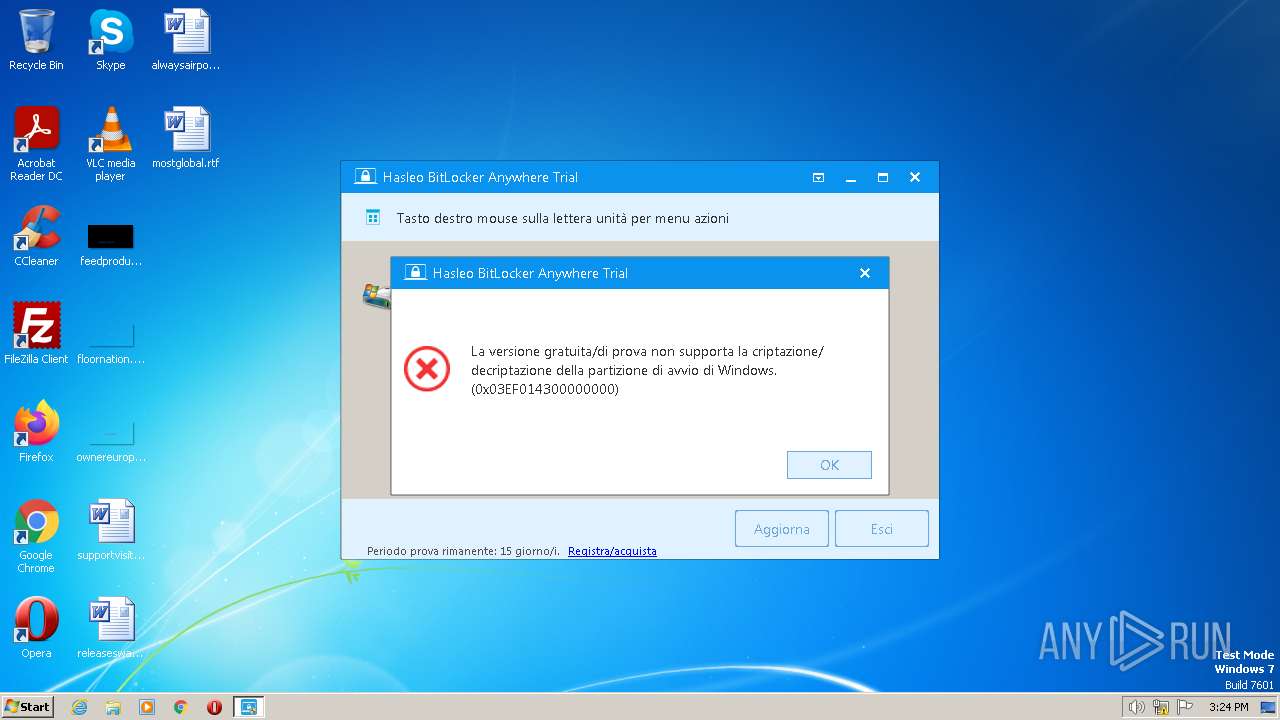Select the floornation file icon
1280x720 pixels.
(x=110, y=341)
